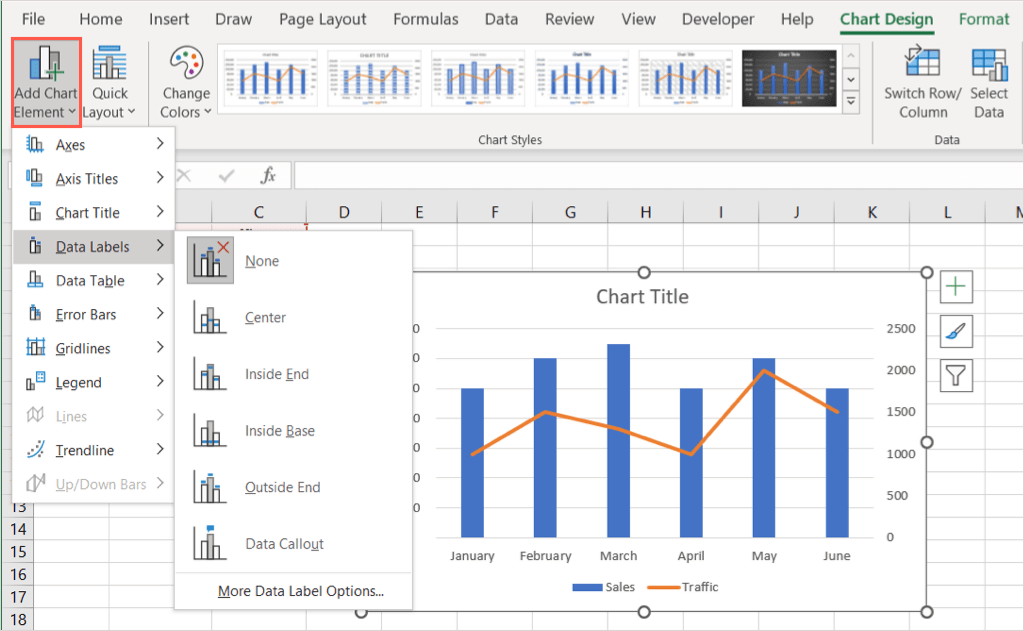Select Outside End data label option
This screenshot has height=631, width=1024.
click(282, 487)
